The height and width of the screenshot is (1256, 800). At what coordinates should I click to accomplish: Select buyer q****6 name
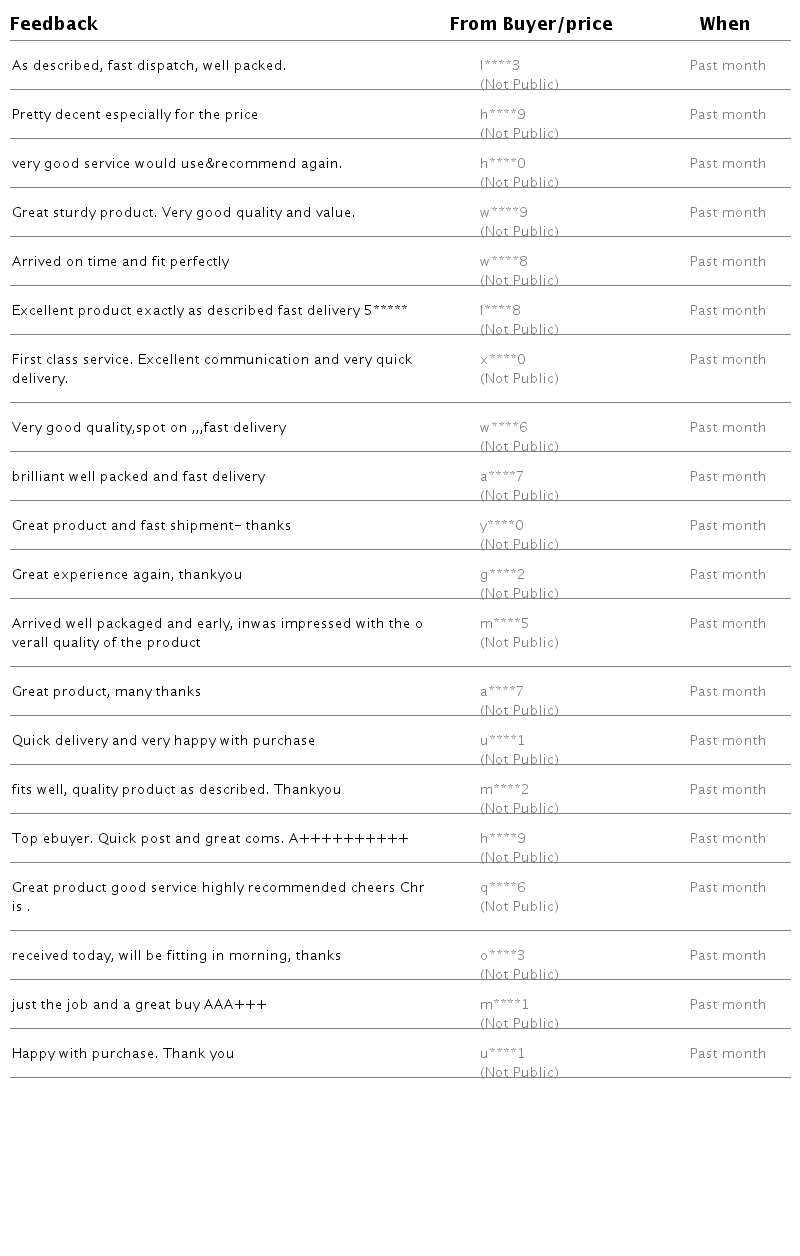502,888
